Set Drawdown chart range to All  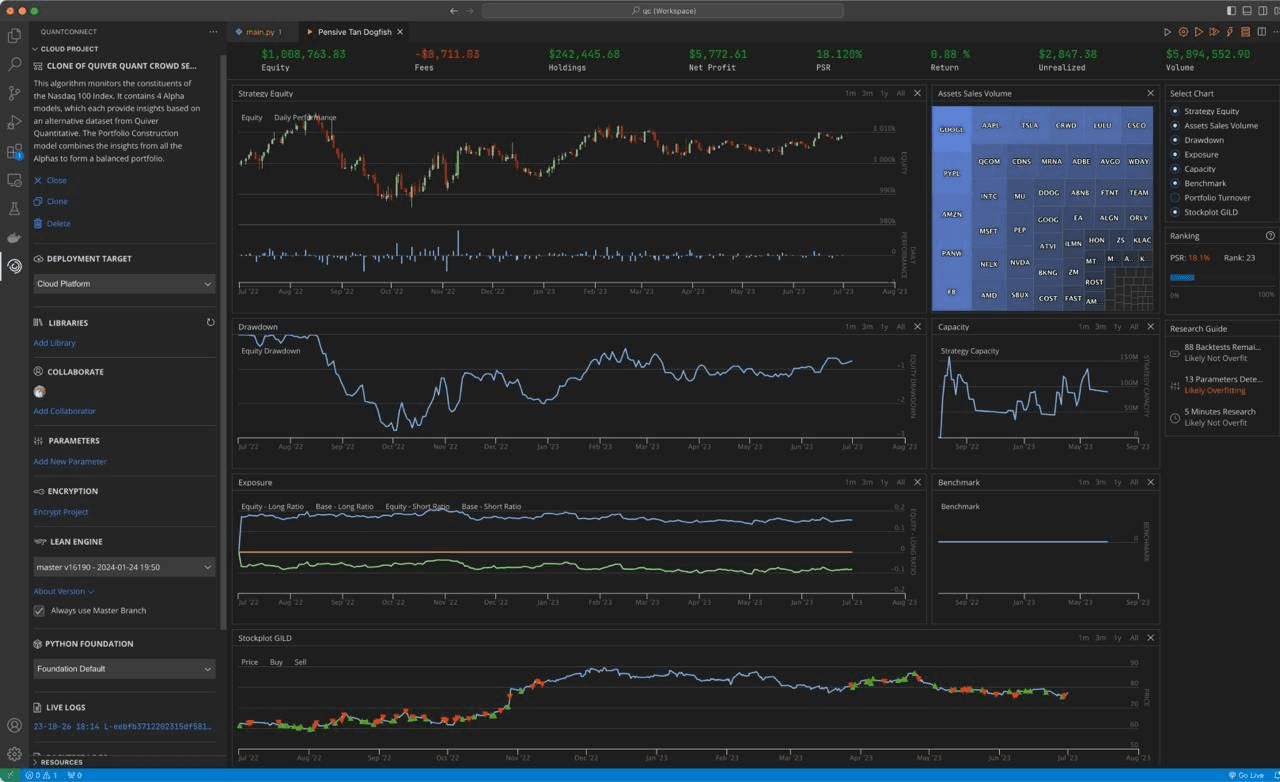coord(900,327)
